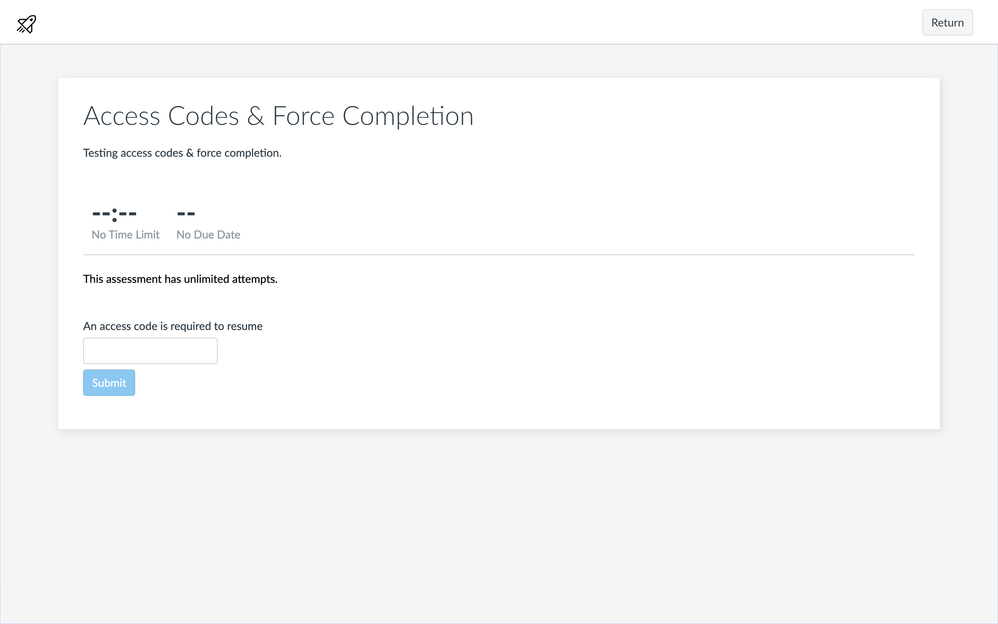Click the ampersand in the main heading
The width and height of the screenshot is (998, 624).
click(255, 117)
